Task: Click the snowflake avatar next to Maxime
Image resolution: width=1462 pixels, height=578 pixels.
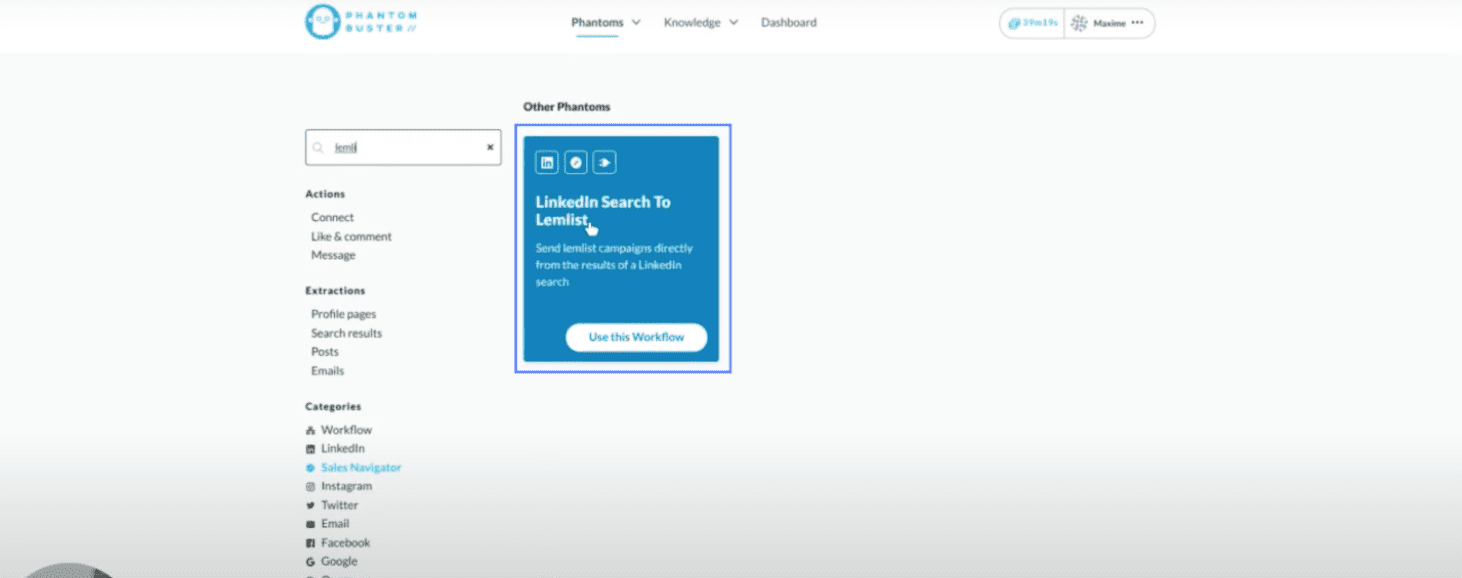Action: click(1079, 23)
